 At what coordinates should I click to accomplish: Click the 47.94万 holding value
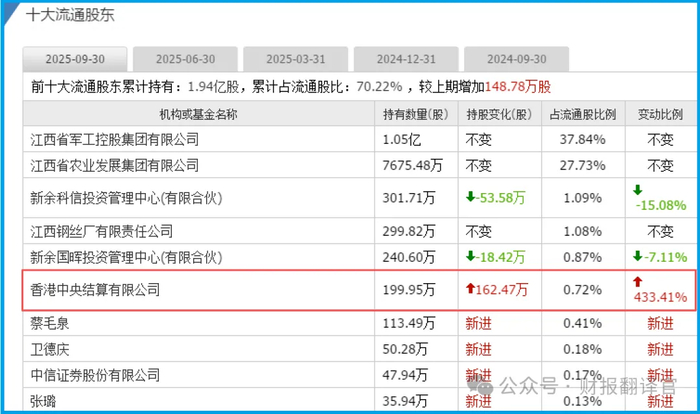(x=405, y=375)
